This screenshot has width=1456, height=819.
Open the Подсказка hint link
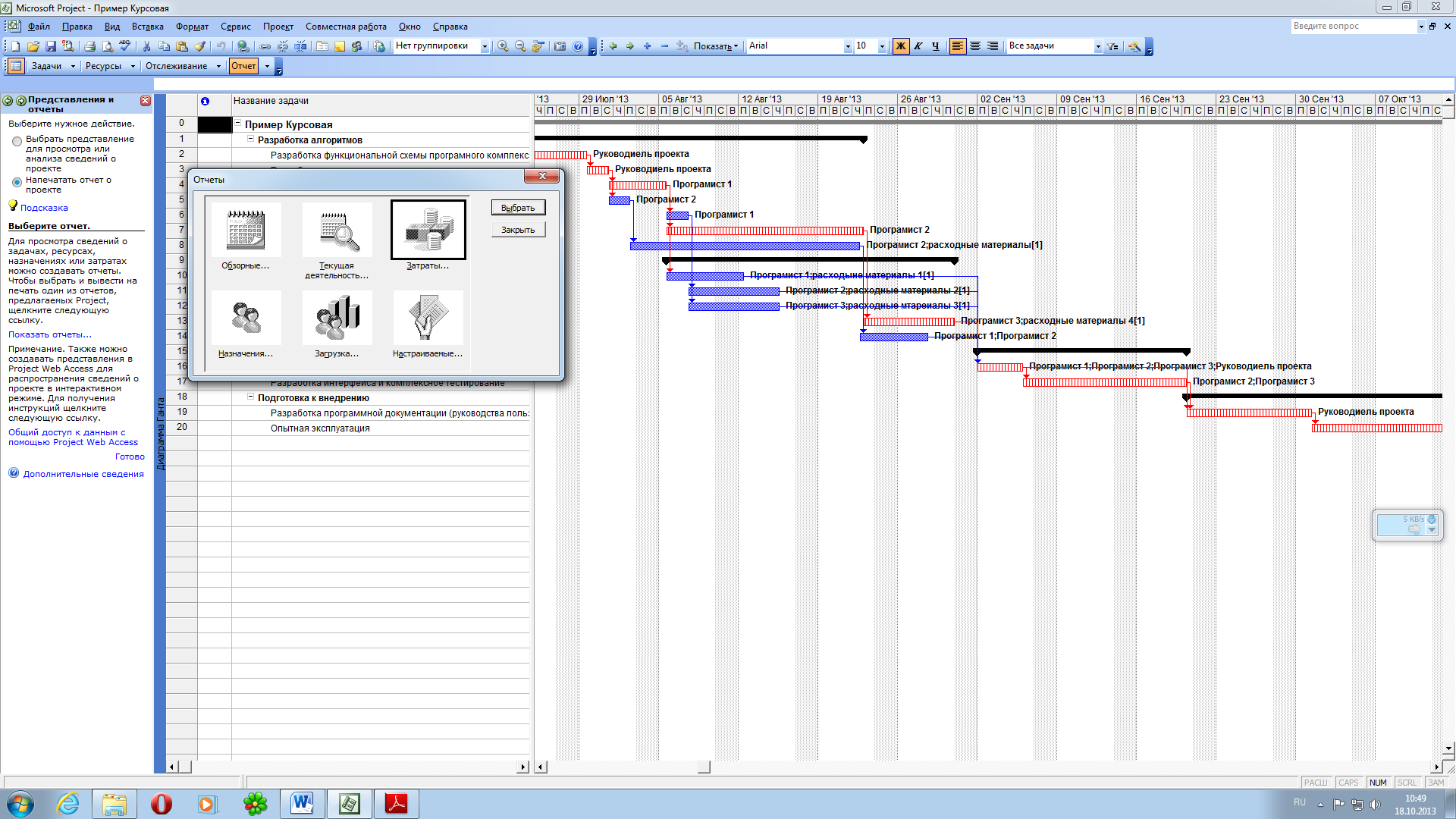(x=44, y=208)
